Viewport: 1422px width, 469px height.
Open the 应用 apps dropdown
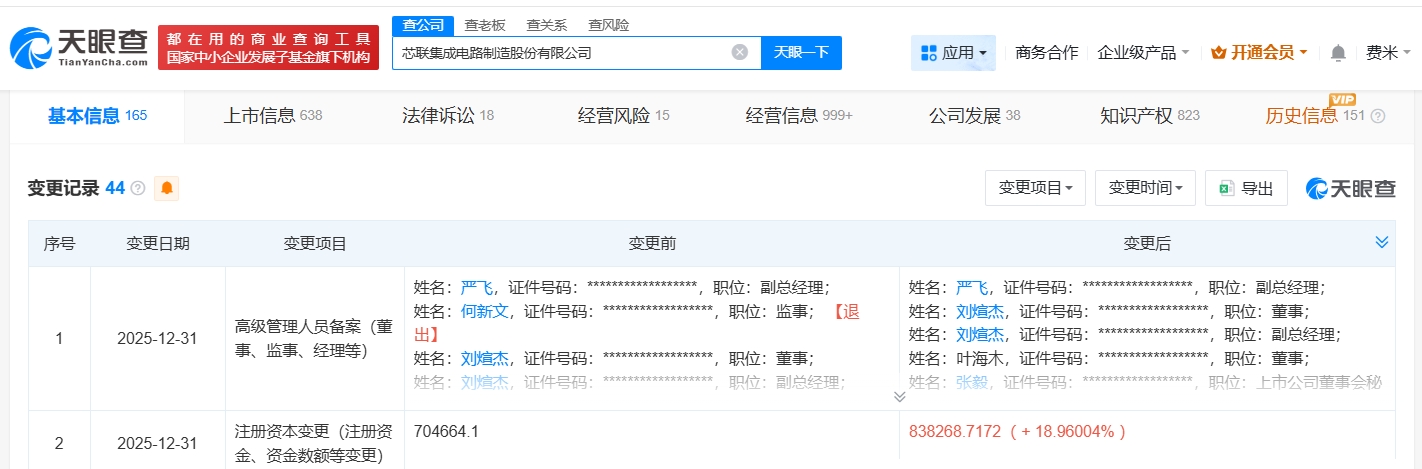953,52
